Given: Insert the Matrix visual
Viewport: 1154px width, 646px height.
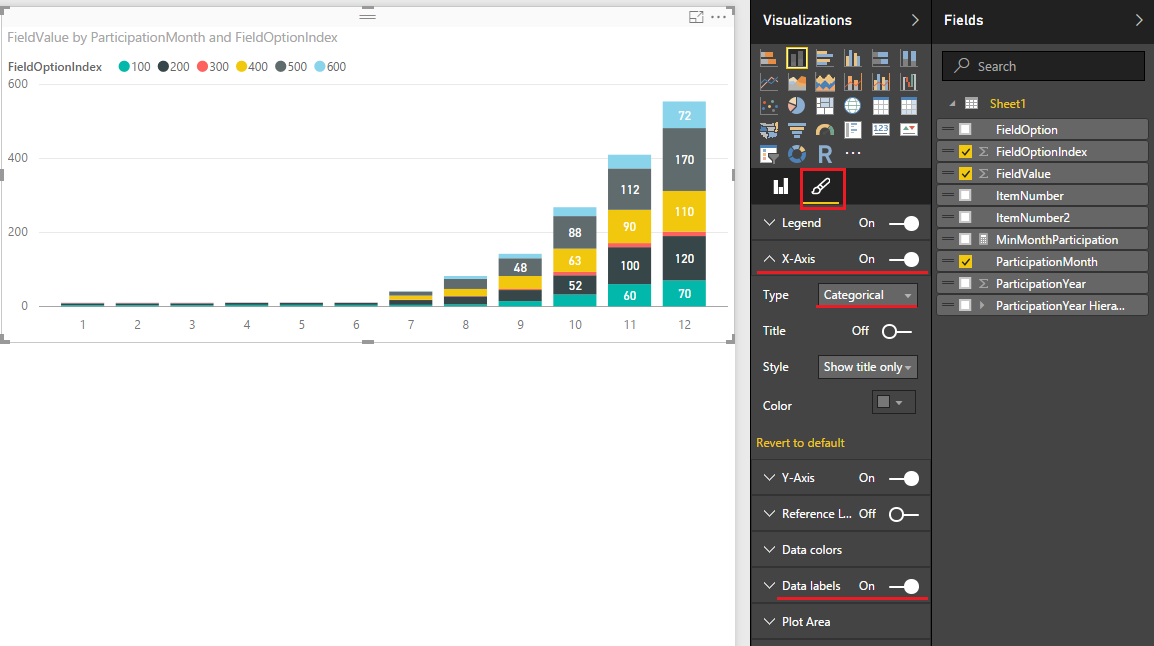Looking at the screenshot, I should point(909,106).
